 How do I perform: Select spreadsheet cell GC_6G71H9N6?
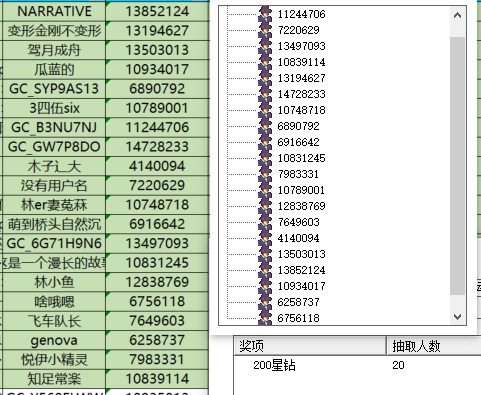coord(54,243)
